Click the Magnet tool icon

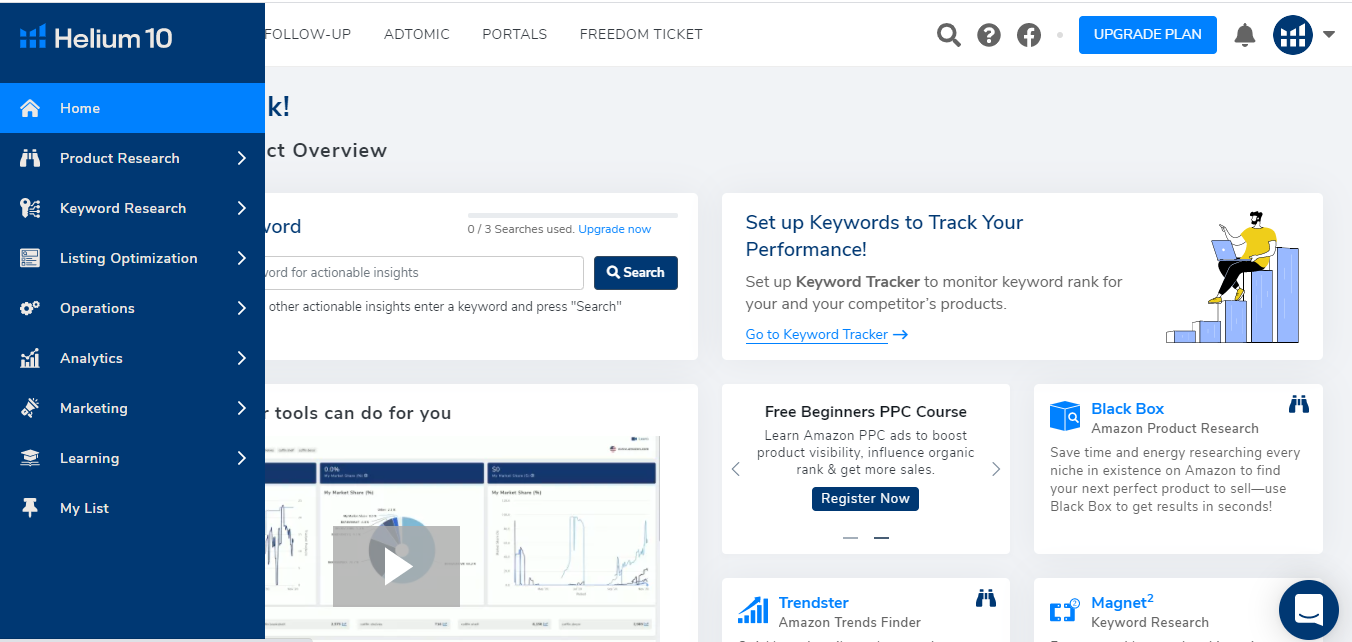(x=1065, y=610)
